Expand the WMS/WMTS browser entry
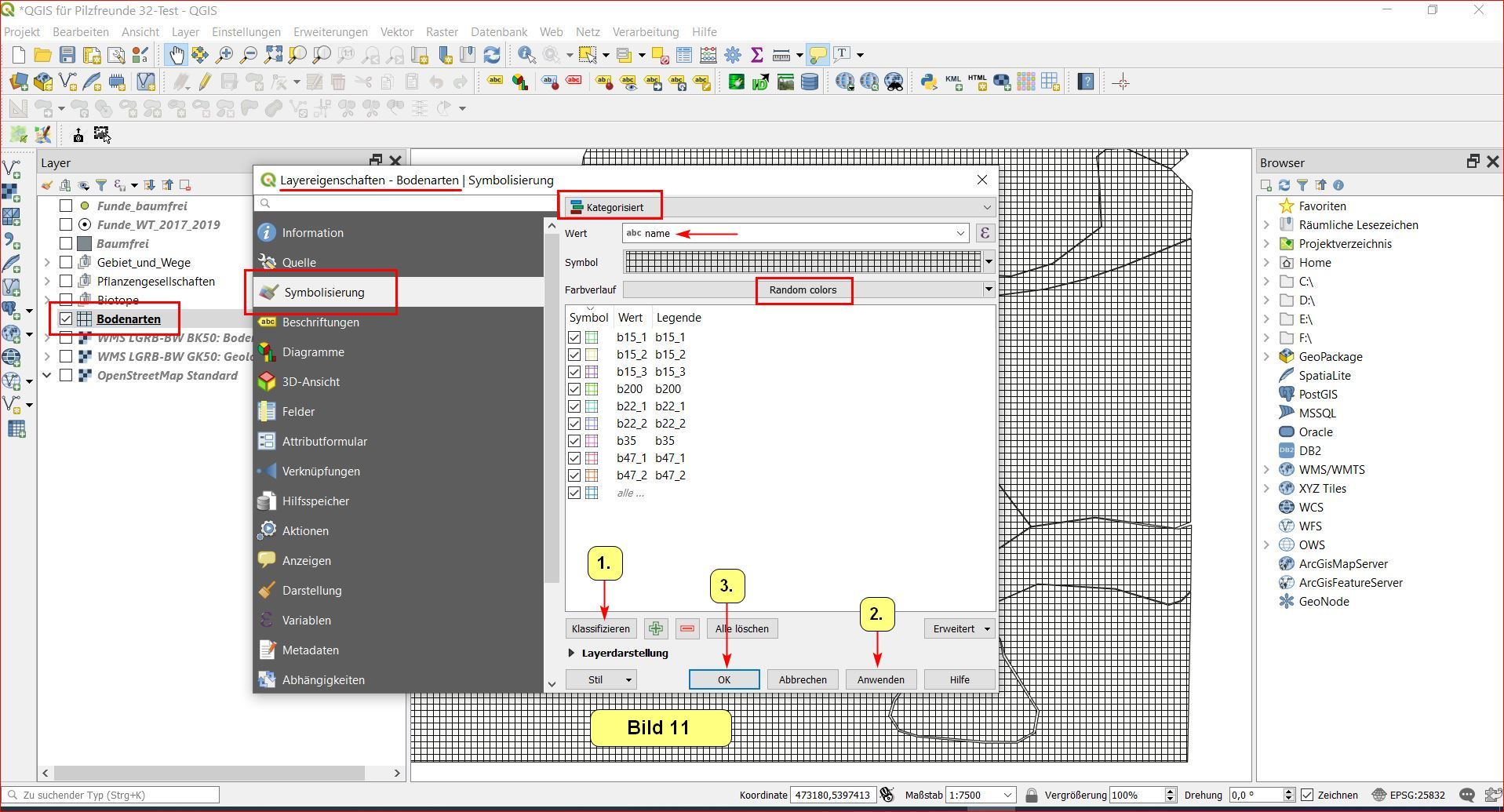The image size is (1504, 812). click(1266, 469)
